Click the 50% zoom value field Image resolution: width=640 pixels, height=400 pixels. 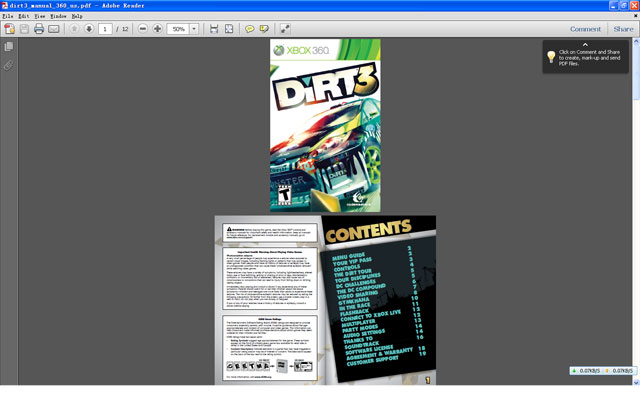(178, 29)
